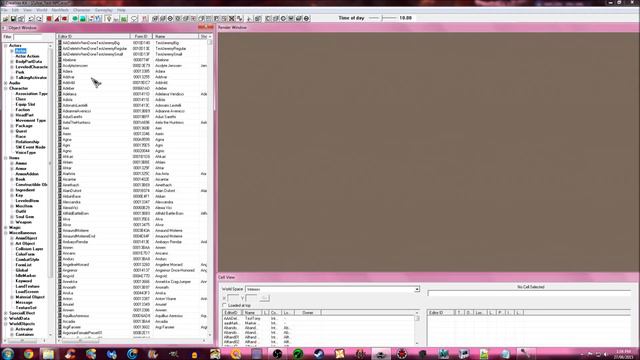Sort object list by Form ID header
The image size is (640, 360).
coord(141,36)
